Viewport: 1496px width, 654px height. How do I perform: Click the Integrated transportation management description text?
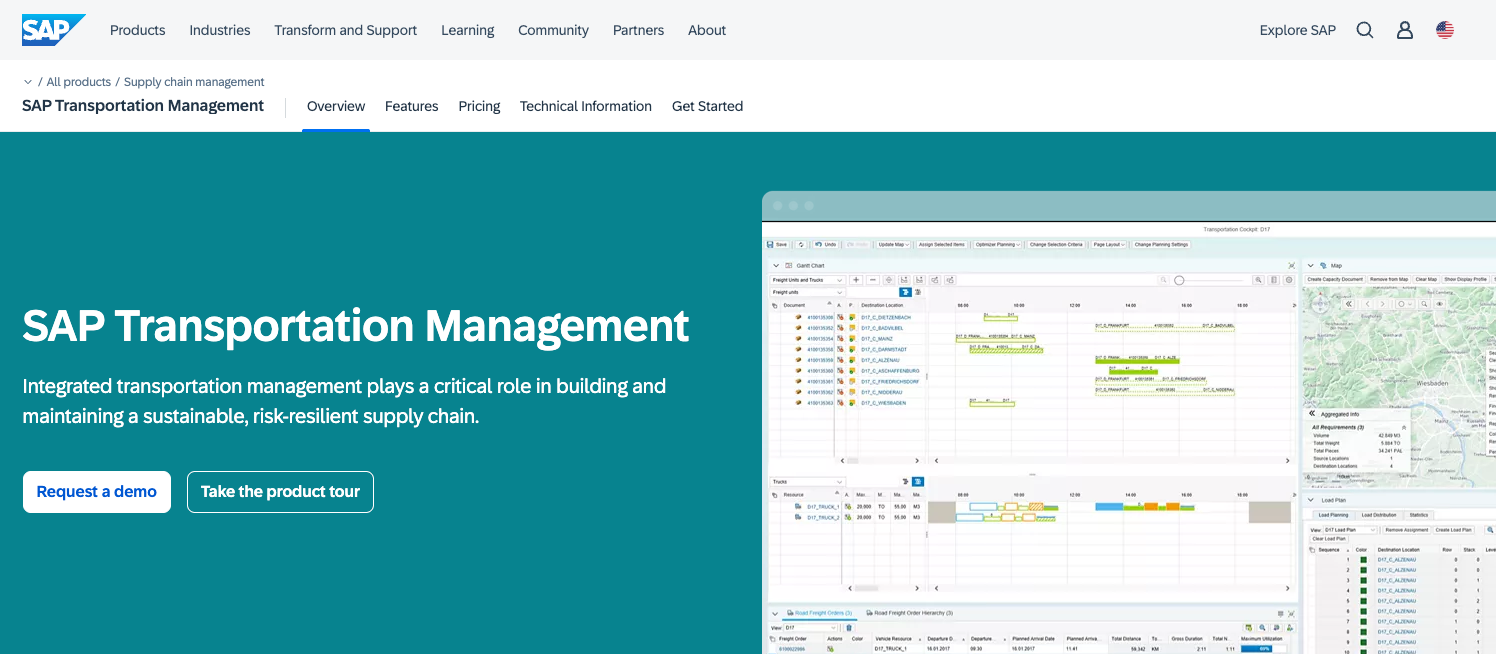pyautogui.click(x=344, y=401)
